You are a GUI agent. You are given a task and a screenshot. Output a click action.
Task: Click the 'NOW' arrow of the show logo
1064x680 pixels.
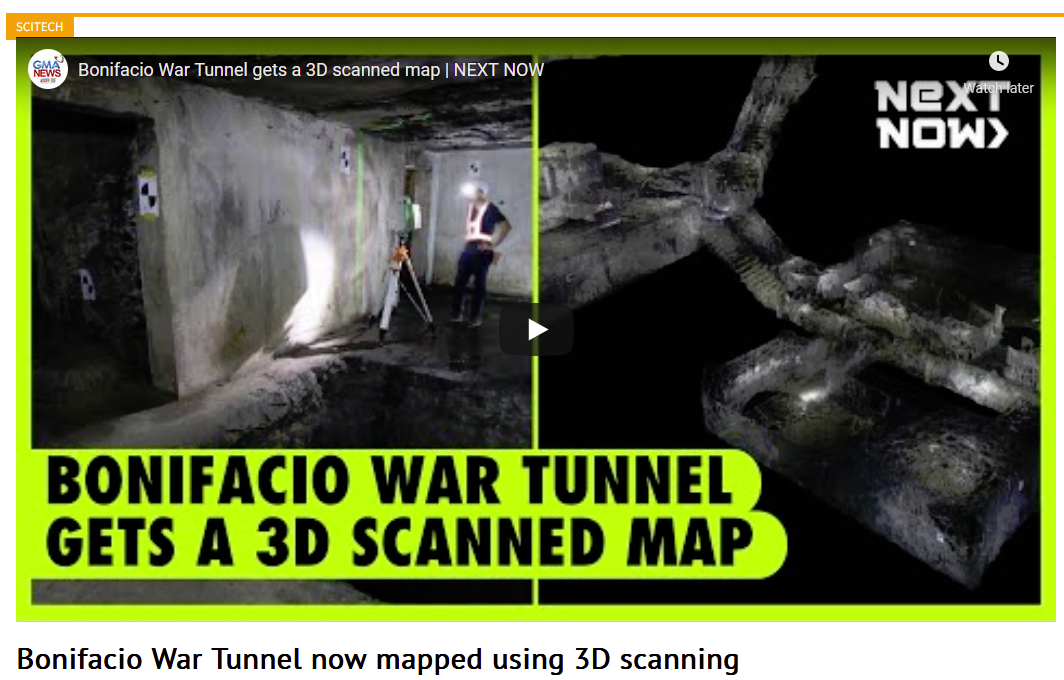(x=942, y=133)
